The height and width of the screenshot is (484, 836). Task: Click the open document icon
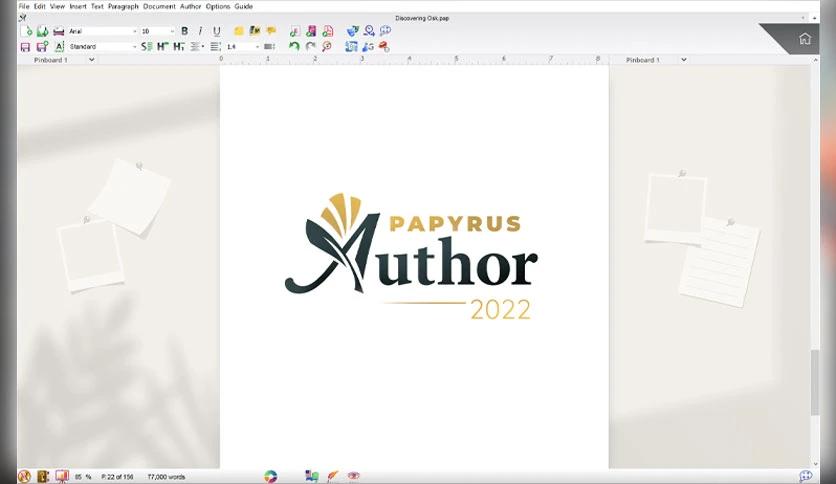[x=42, y=31]
